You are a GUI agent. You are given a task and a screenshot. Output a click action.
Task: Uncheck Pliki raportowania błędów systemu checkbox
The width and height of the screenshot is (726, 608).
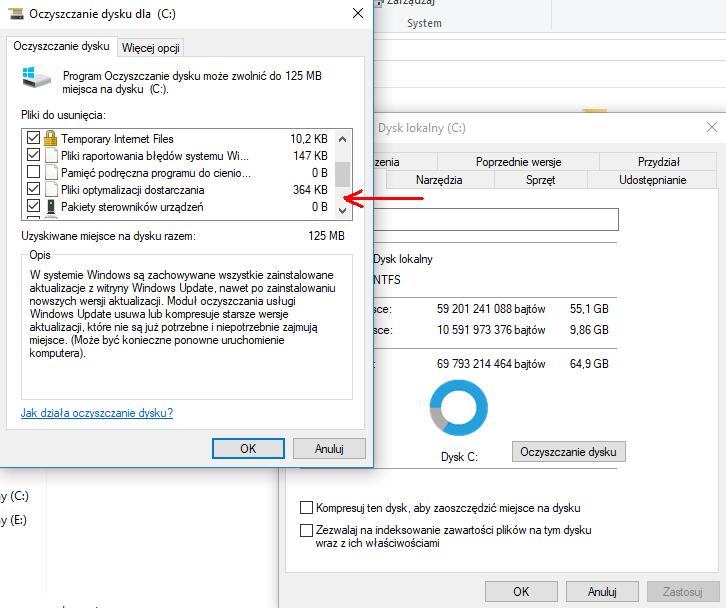click(x=33, y=155)
